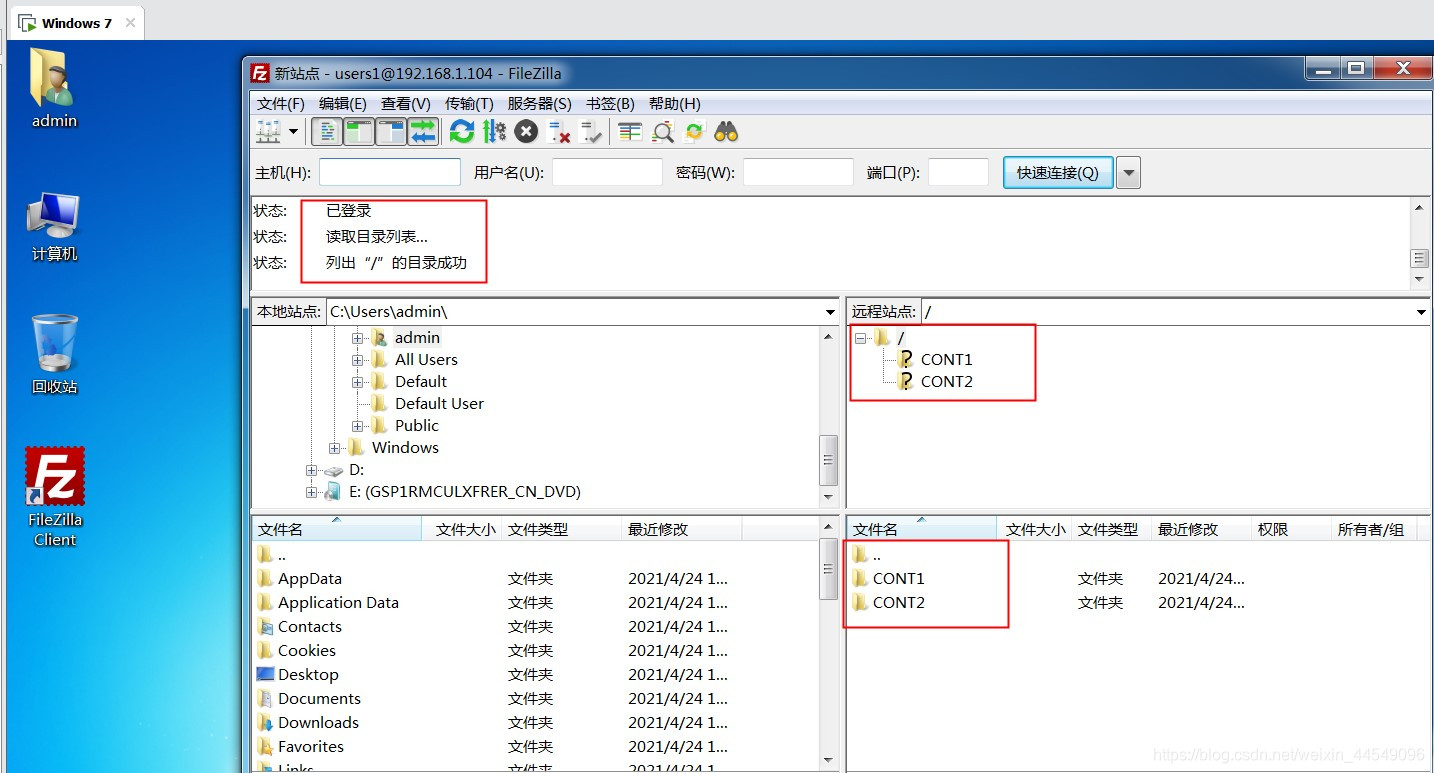Focus the 密码(W) password field
Image resolution: width=1434 pixels, height=773 pixels.
[x=798, y=172]
